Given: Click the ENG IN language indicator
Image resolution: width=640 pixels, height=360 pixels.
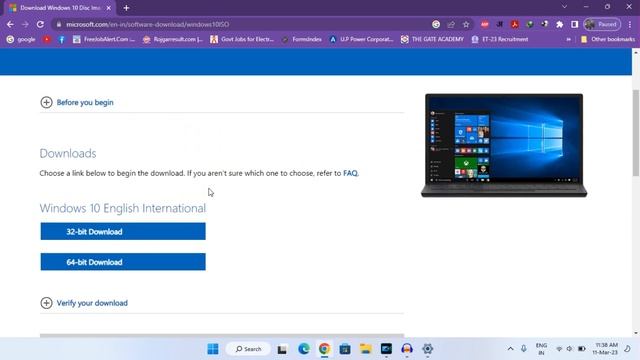Looking at the screenshot, I should click(541, 349).
